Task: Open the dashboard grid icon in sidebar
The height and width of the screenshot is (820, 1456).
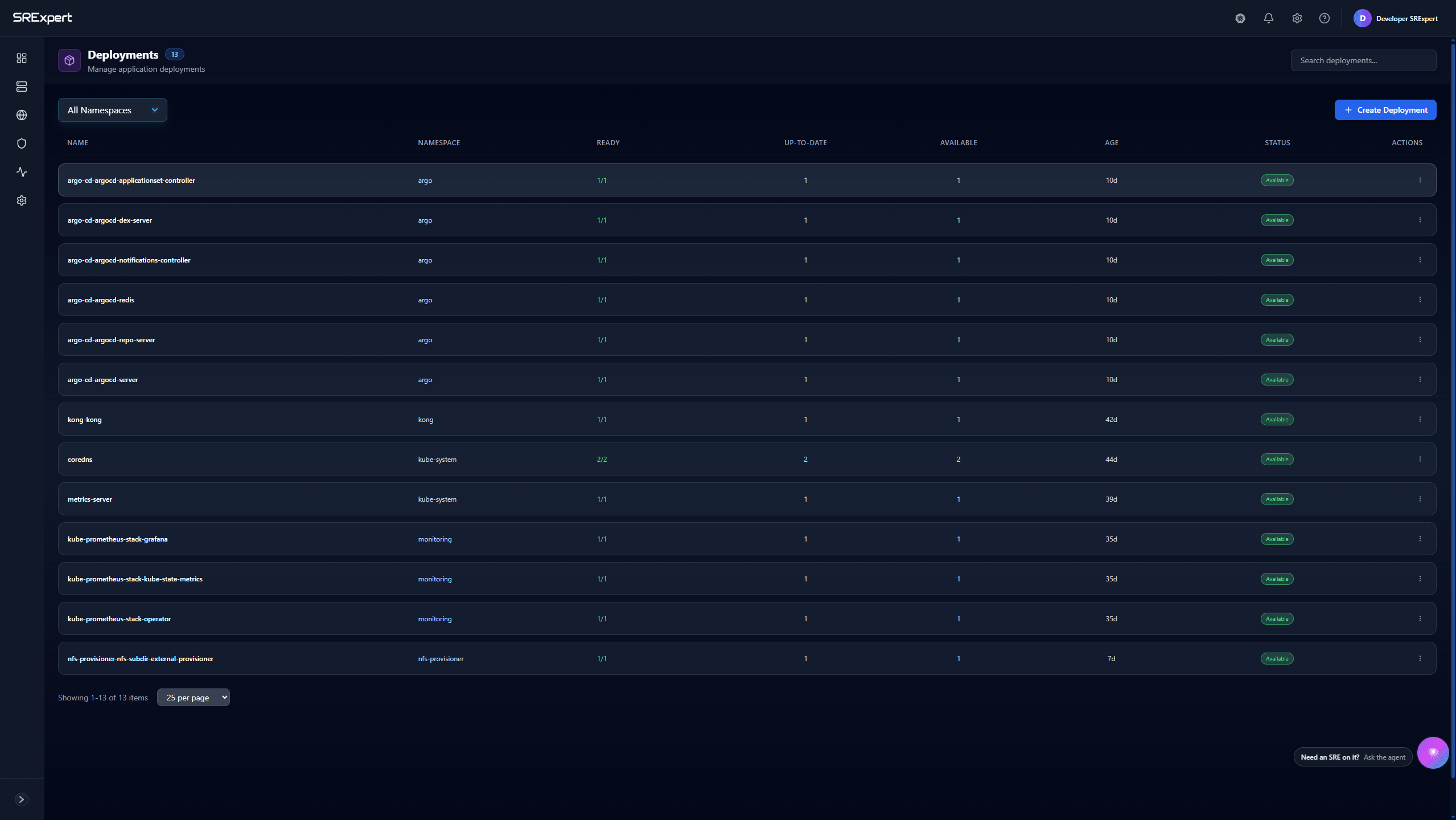Action: coord(22,58)
